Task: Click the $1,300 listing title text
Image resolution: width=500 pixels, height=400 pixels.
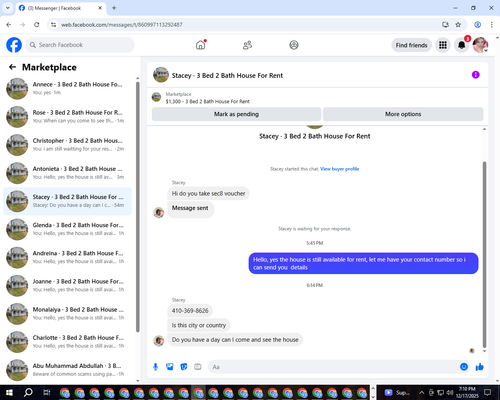Action: pos(207,101)
